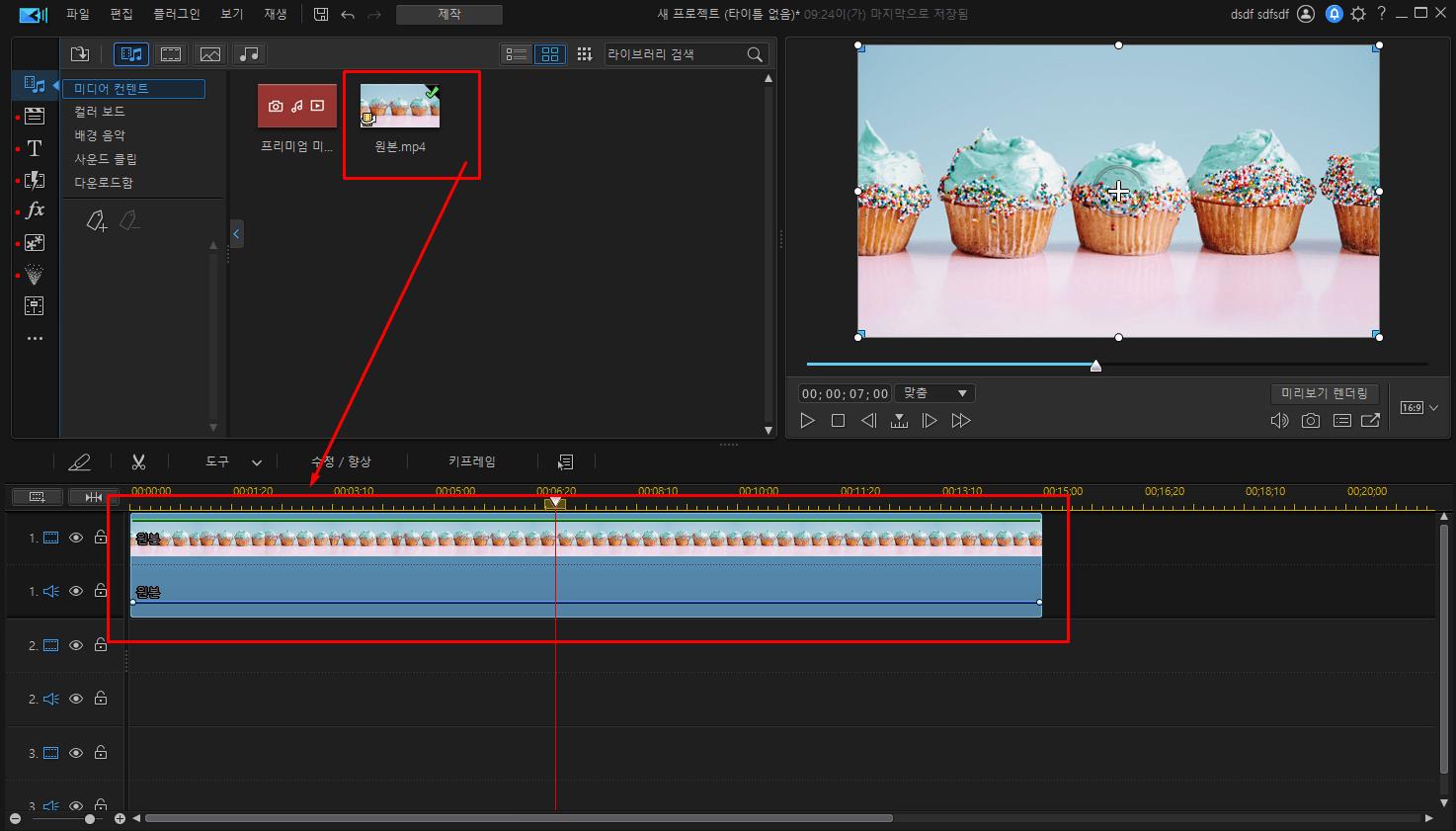Save the project using the floppy disk icon
Screen dimensions: 1456x831
coord(321,14)
